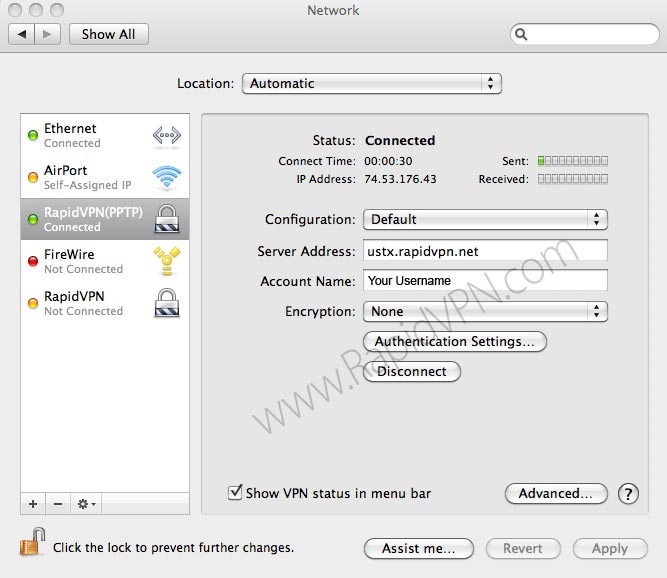The height and width of the screenshot is (578, 667).
Task: Click into the search field
Action: 585,34
